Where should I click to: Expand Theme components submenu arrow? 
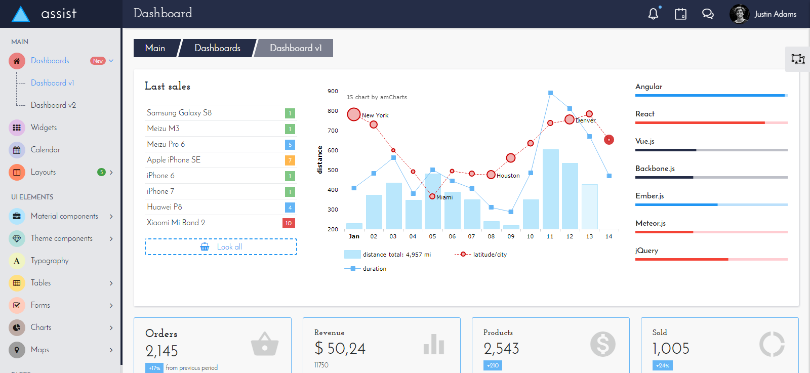pos(111,239)
